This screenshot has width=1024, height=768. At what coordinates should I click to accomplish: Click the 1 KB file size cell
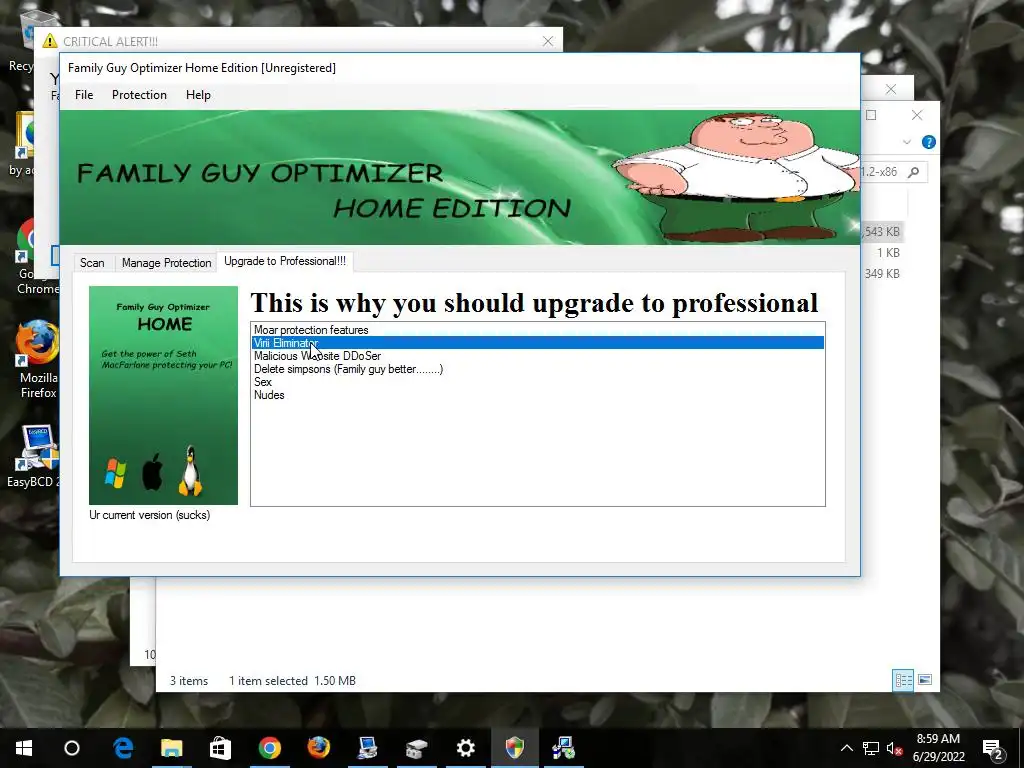tap(888, 253)
